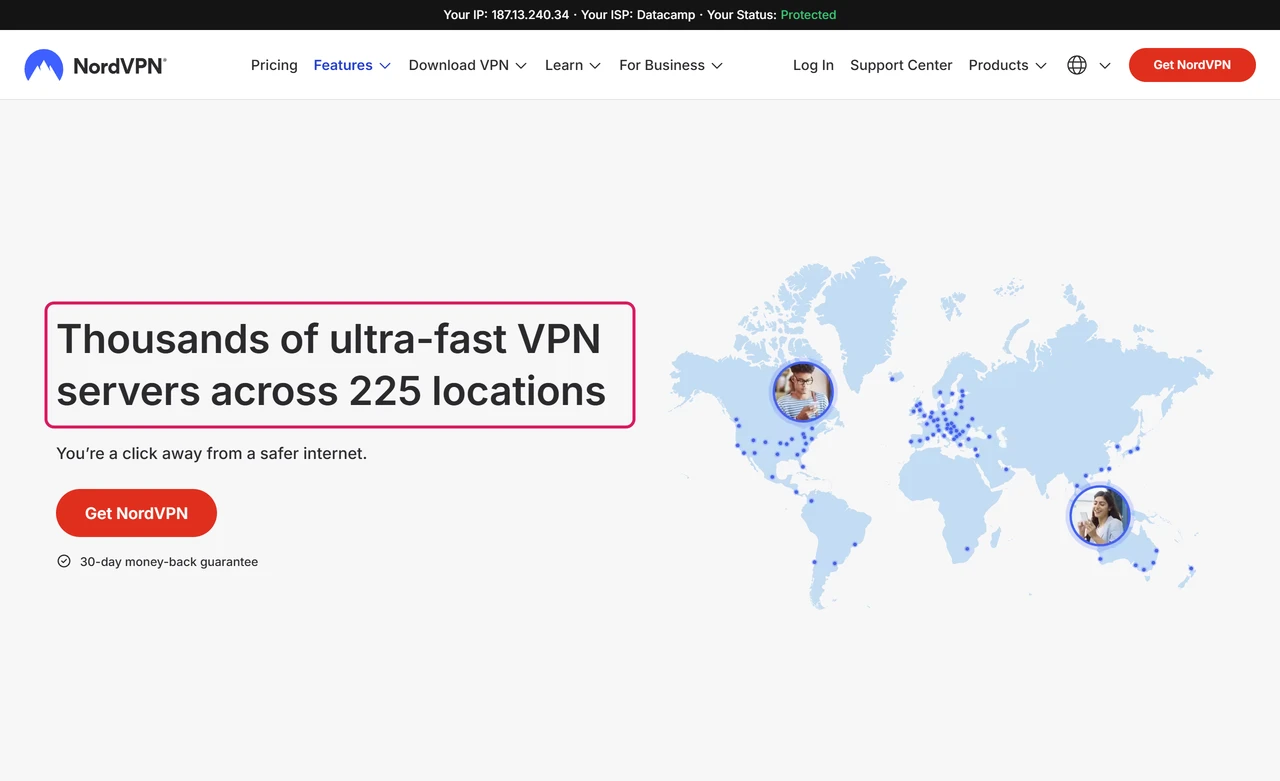Screen dimensions: 1280x781
Task: Open the Features menu item
Action: click(x=343, y=65)
